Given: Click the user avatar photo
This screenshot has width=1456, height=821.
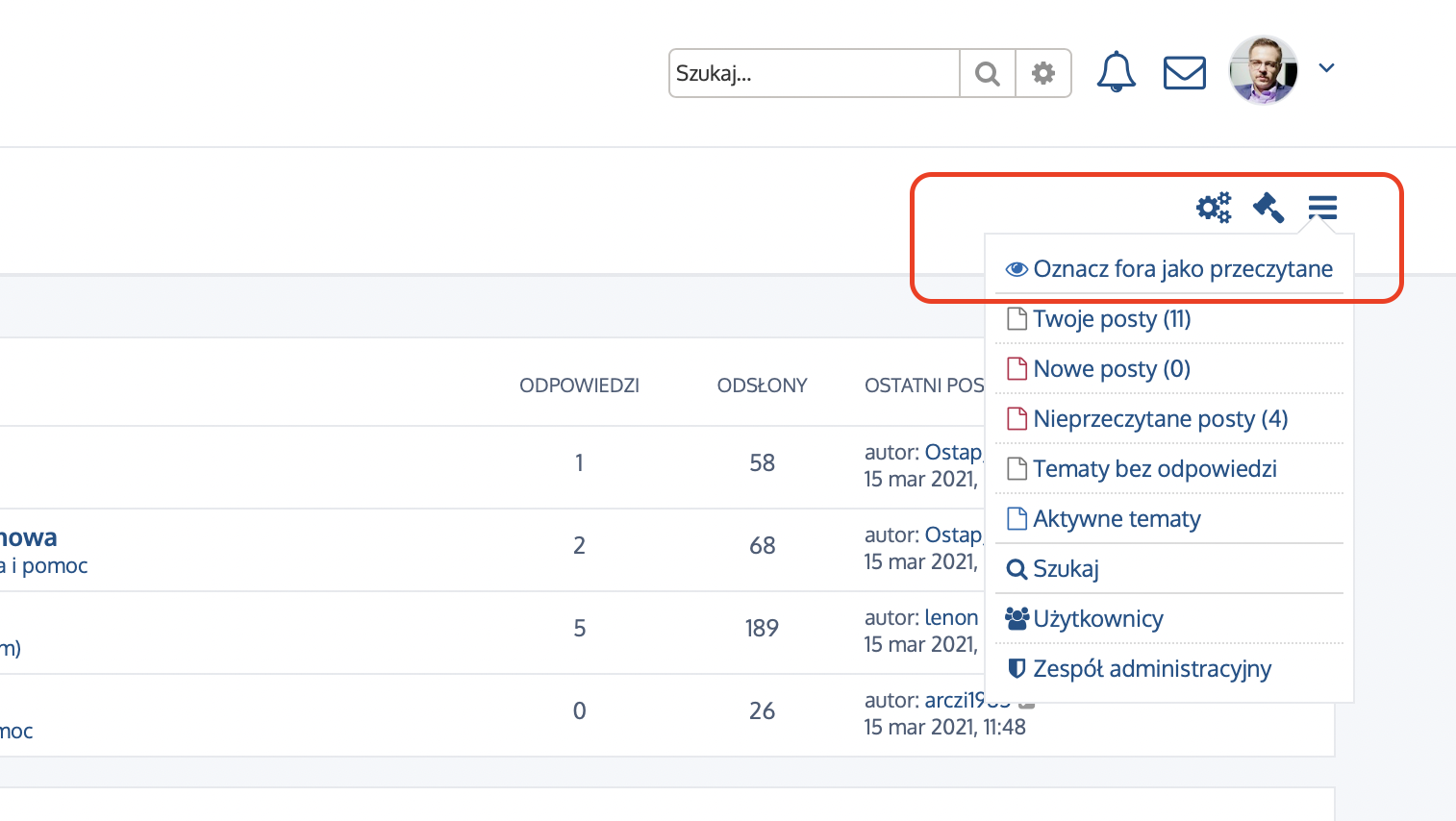Looking at the screenshot, I should [1263, 70].
